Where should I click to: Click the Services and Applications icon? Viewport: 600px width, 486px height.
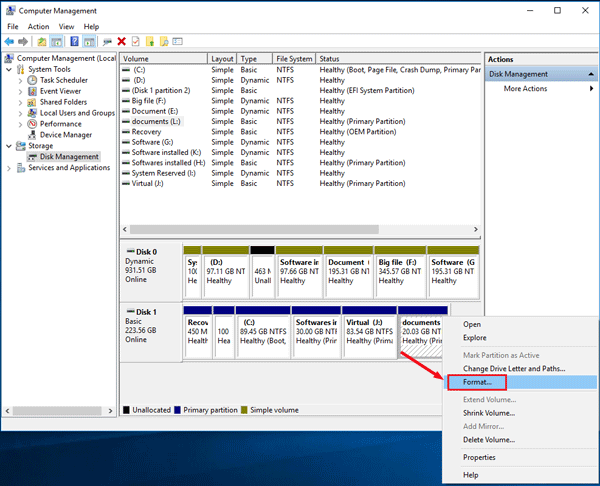tap(21, 168)
